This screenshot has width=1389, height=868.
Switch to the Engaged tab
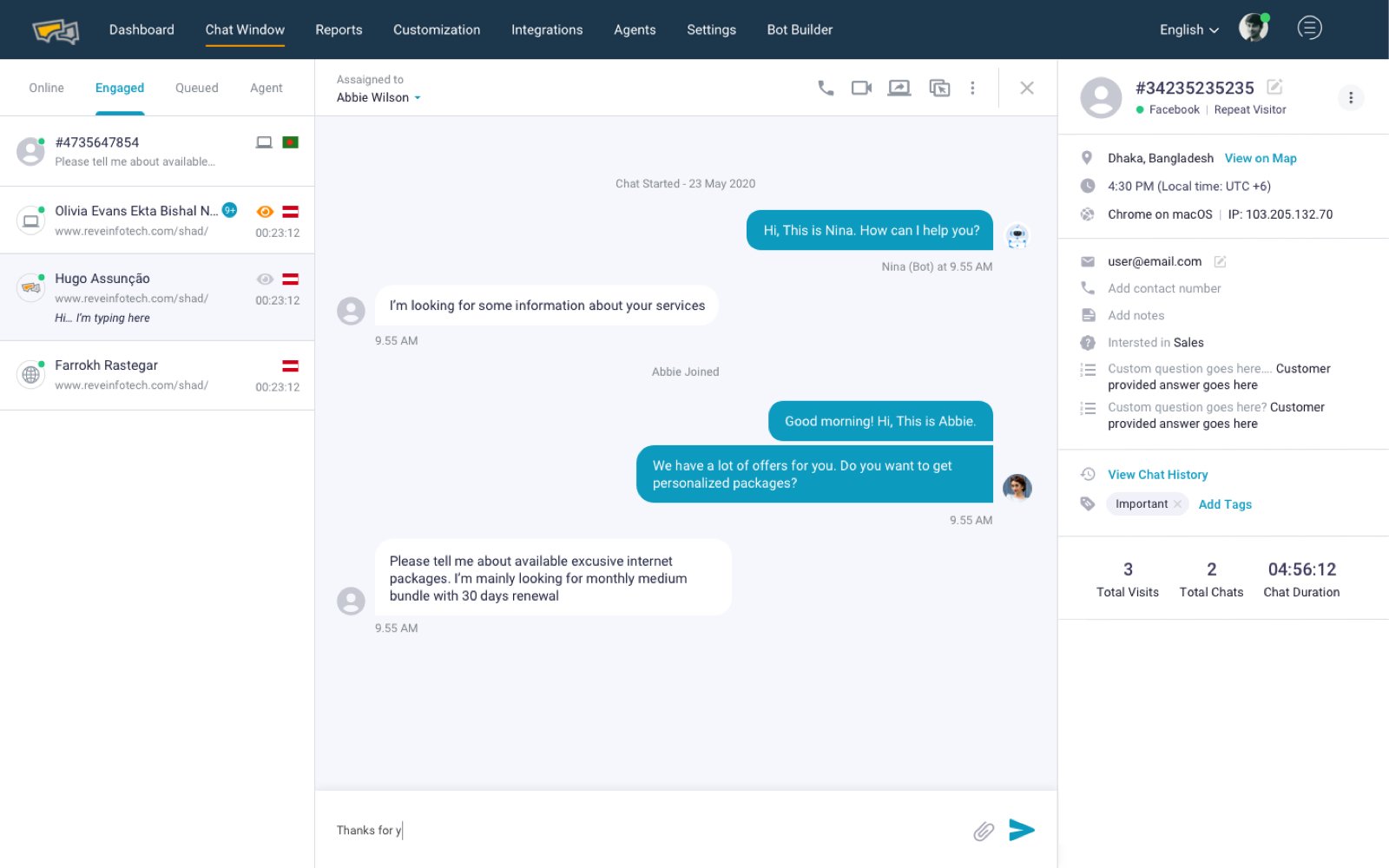pyautogui.click(x=120, y=88)
